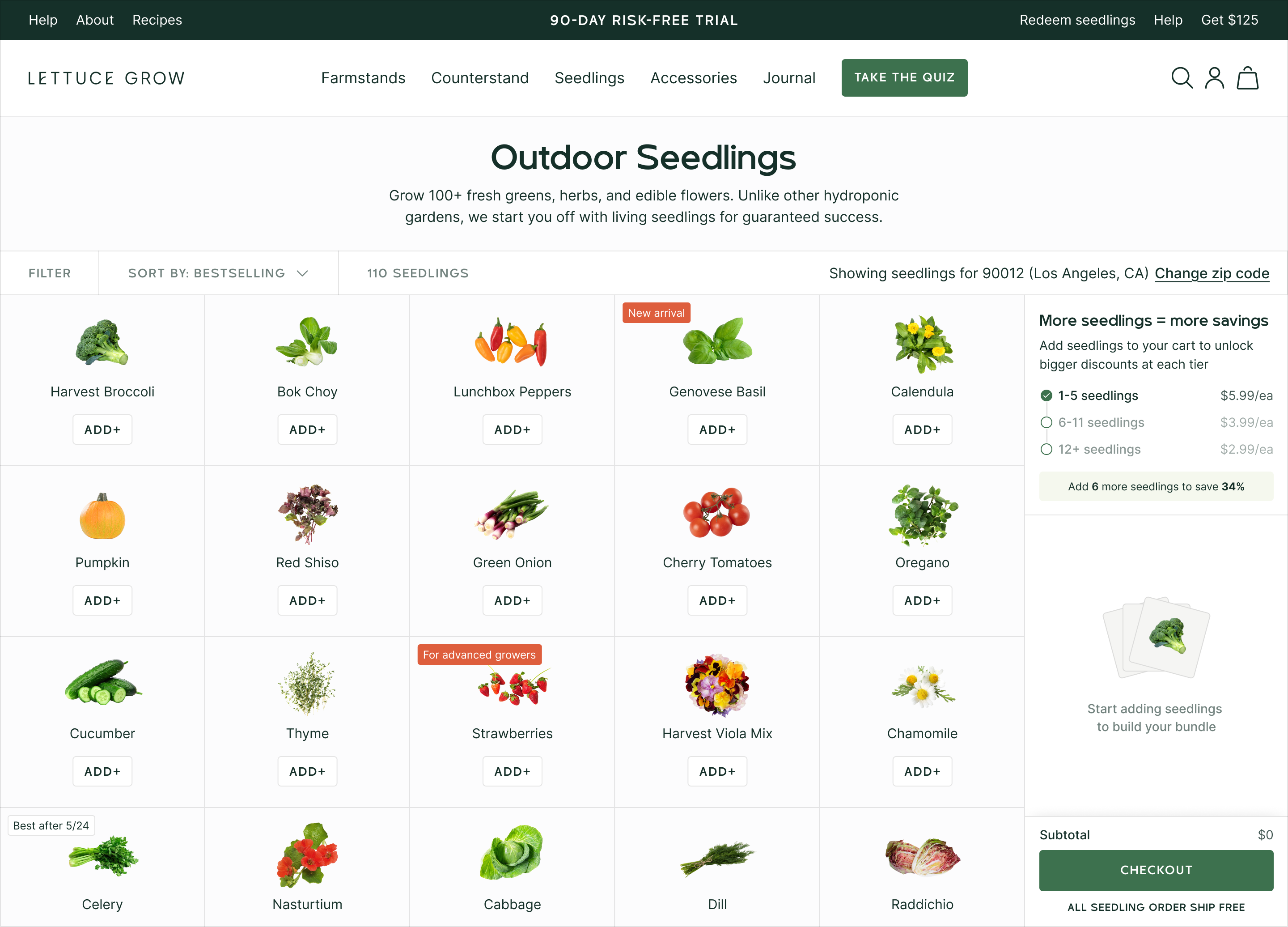Click the Green Onion product image
This screenshot has height=927, width=1288.
512,514
